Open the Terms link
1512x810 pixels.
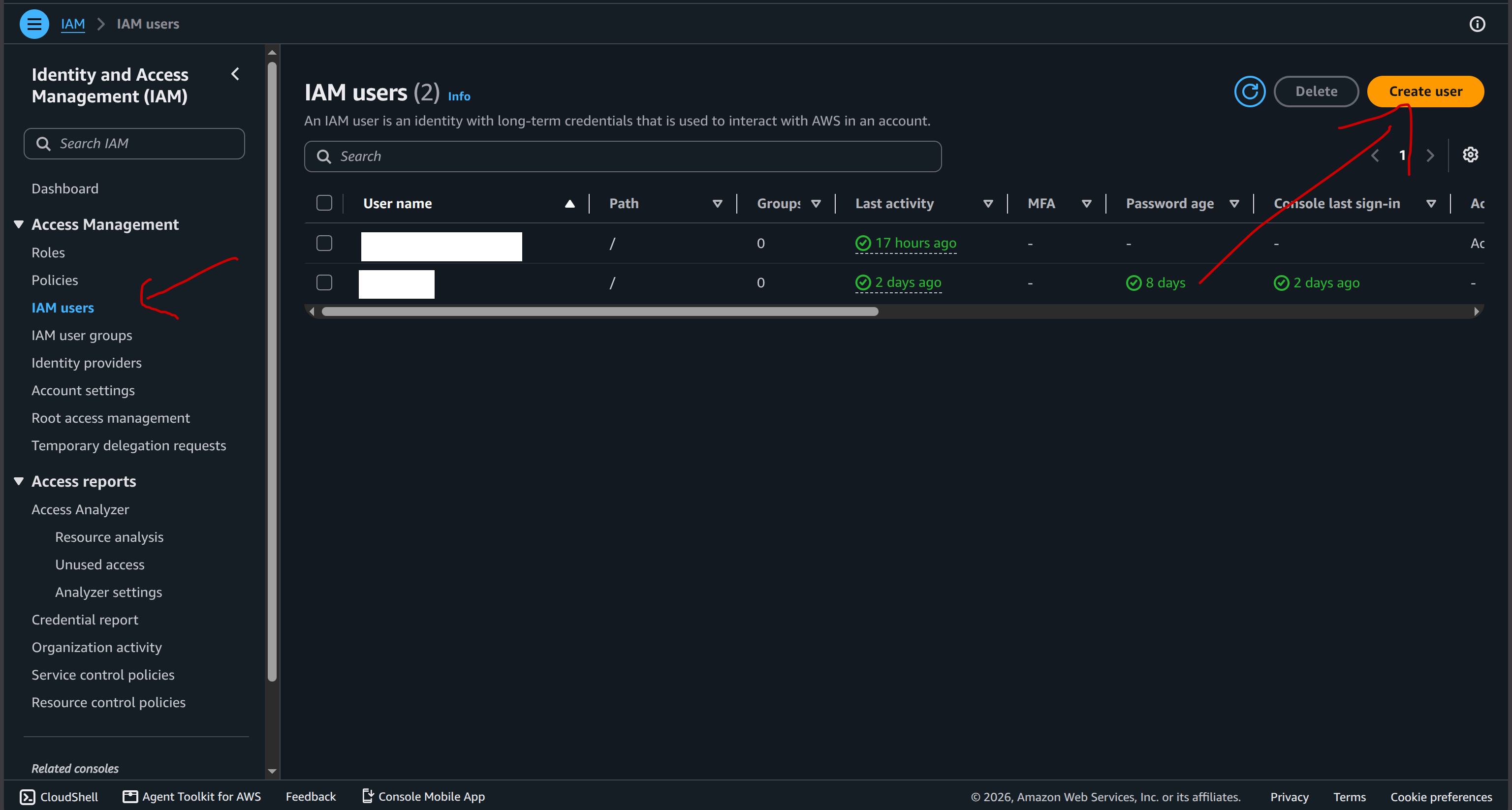coord(1349,797)
